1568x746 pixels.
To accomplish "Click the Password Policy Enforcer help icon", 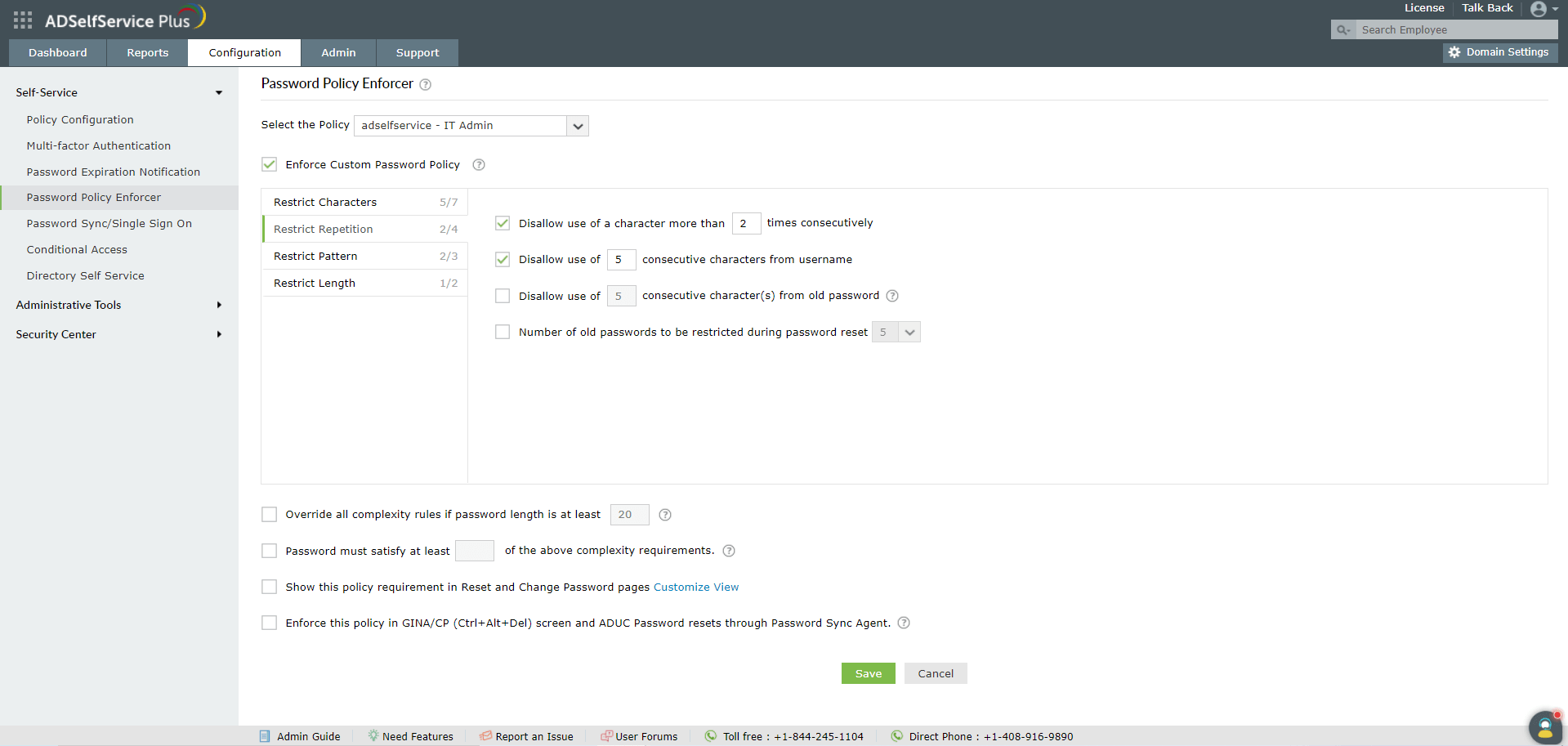I will coord(425,84).
